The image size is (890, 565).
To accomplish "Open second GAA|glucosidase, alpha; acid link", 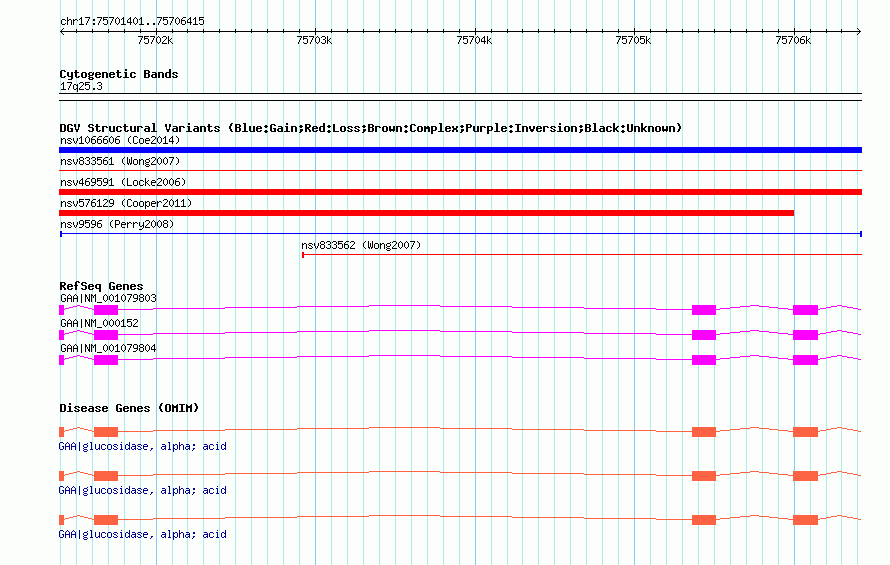I will [142, 490].
